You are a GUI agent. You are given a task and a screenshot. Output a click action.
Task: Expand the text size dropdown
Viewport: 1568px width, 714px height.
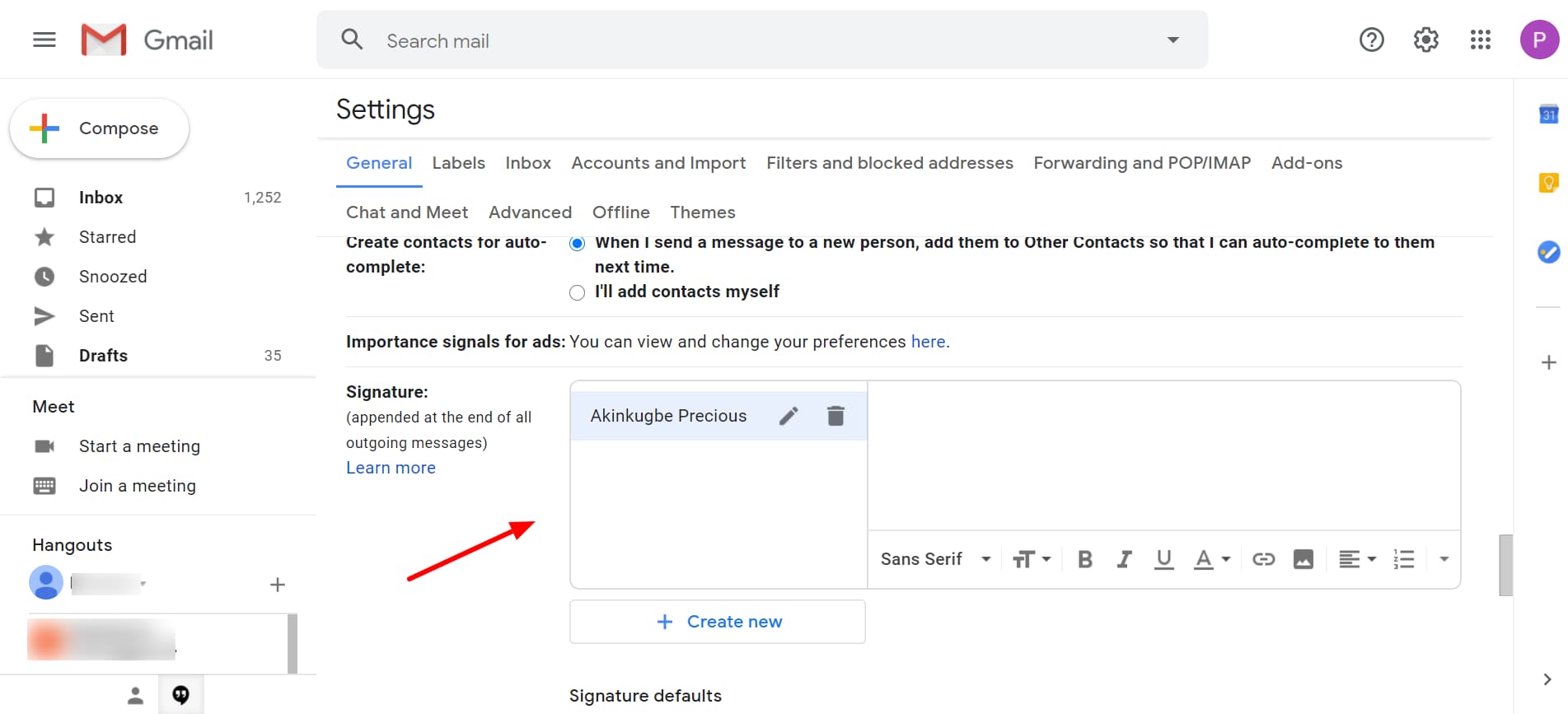(1032, 560)
